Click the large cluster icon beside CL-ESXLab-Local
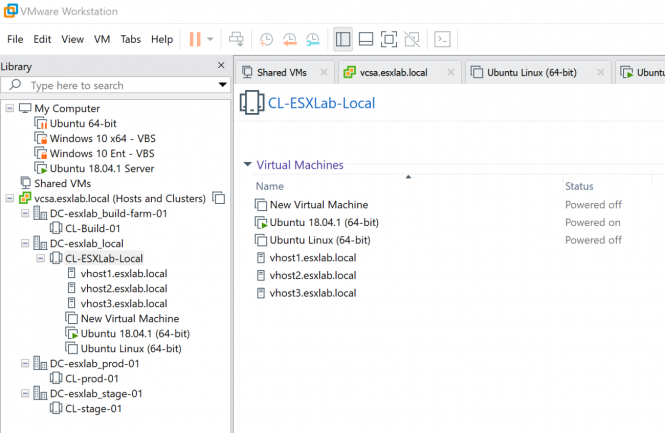 [x=252, y=103]
